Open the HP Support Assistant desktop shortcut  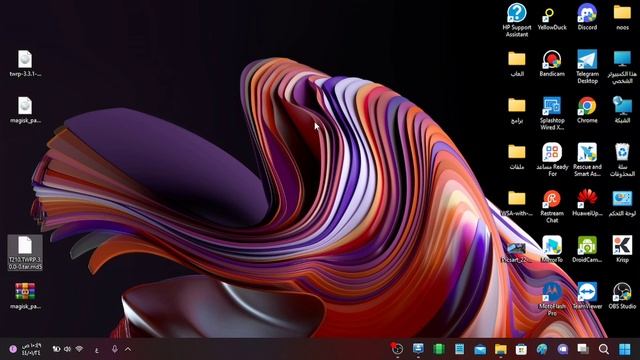tap(517, 20)
